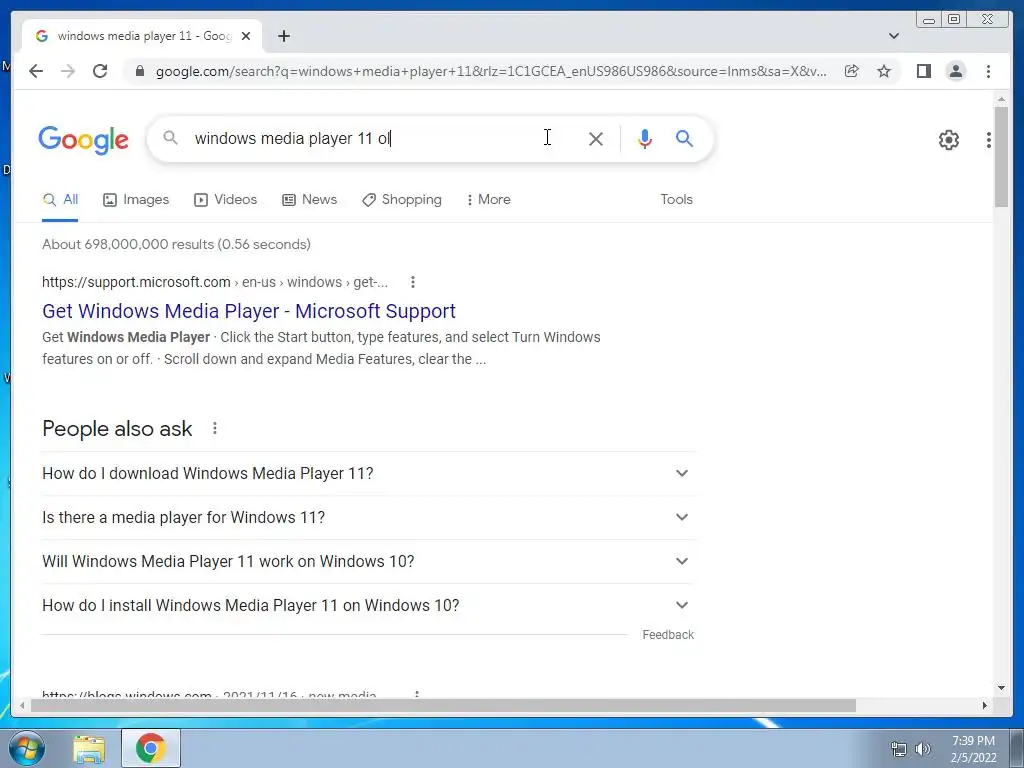Open search Tools options
1024x768 pixels.
(x=676, y=200)
